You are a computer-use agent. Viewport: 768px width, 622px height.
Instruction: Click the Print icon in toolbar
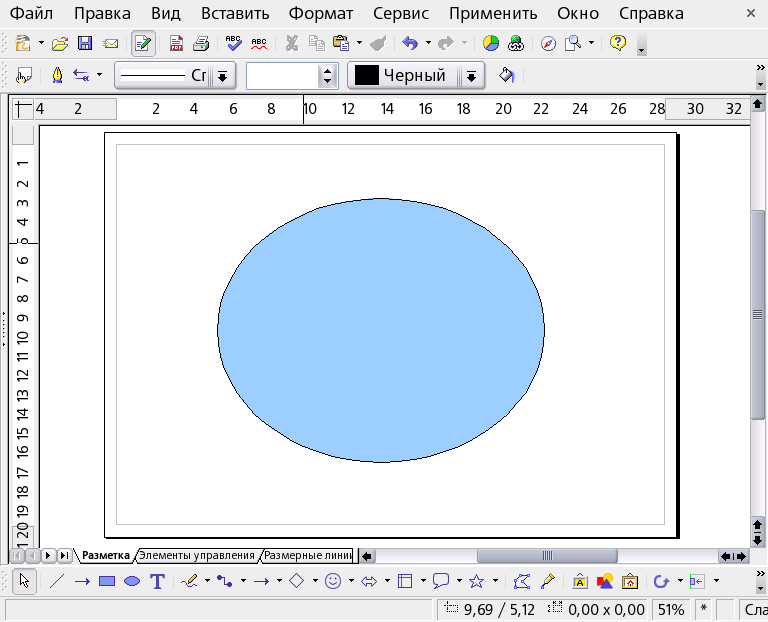click(201, 43)
